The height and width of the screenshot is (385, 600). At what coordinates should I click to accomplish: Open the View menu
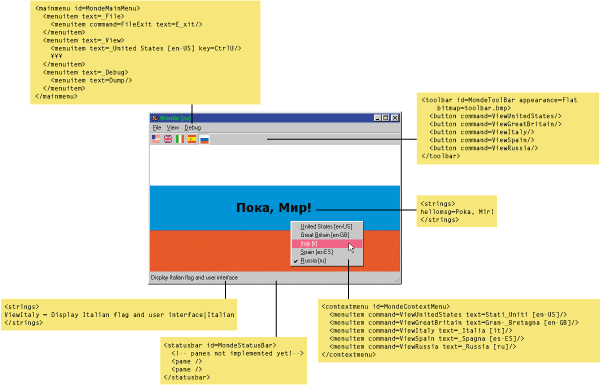173,127
